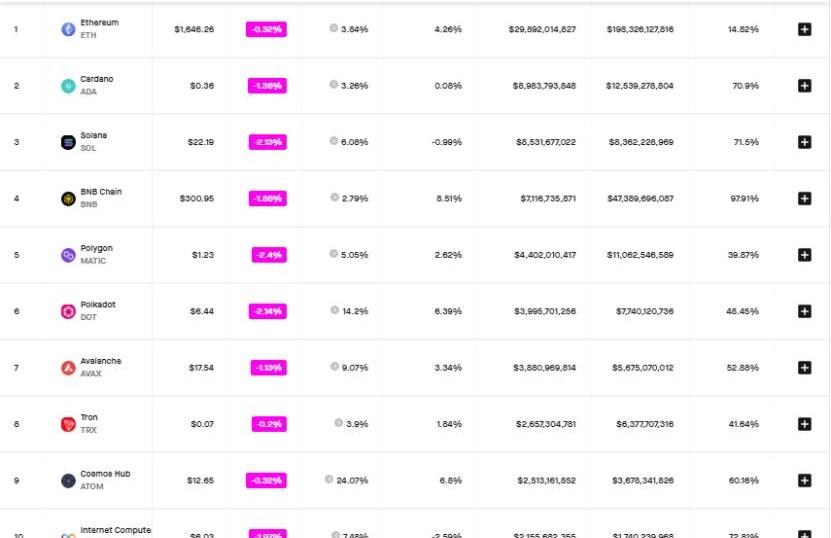831x538 pixels.
Task: Expand the Polkadot row plus button
Action: pos(804,311)
